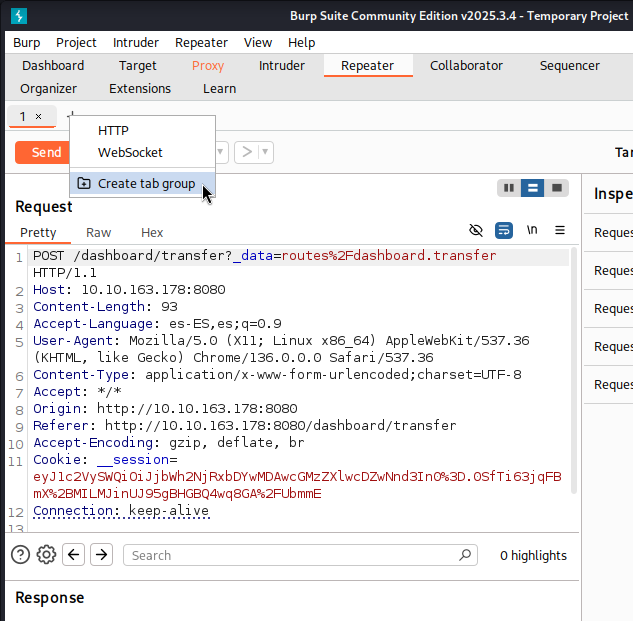Select combined single-pane layout icon
633x621 pixels.
coord(557,188)
